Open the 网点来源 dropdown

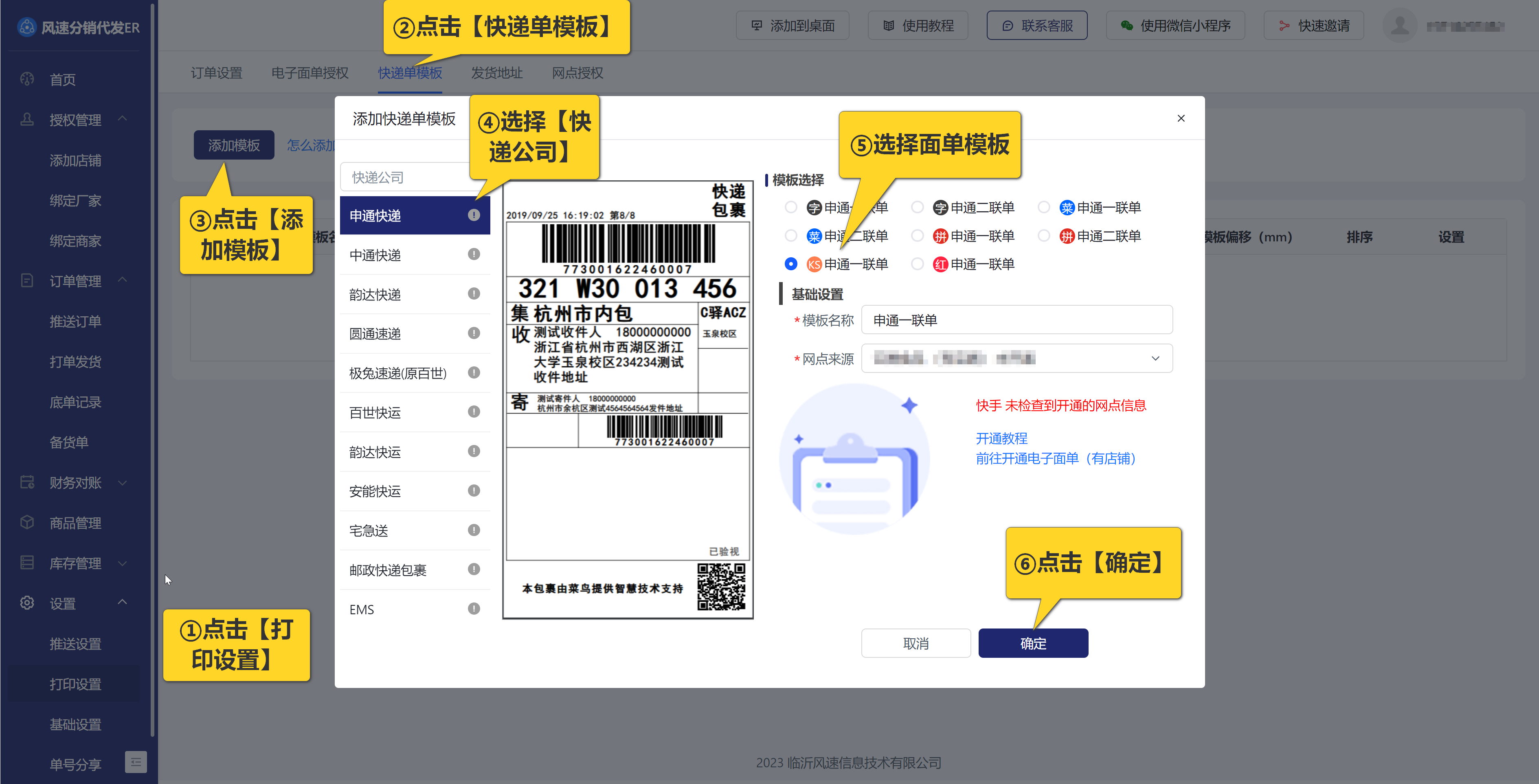click(1017, 358)
